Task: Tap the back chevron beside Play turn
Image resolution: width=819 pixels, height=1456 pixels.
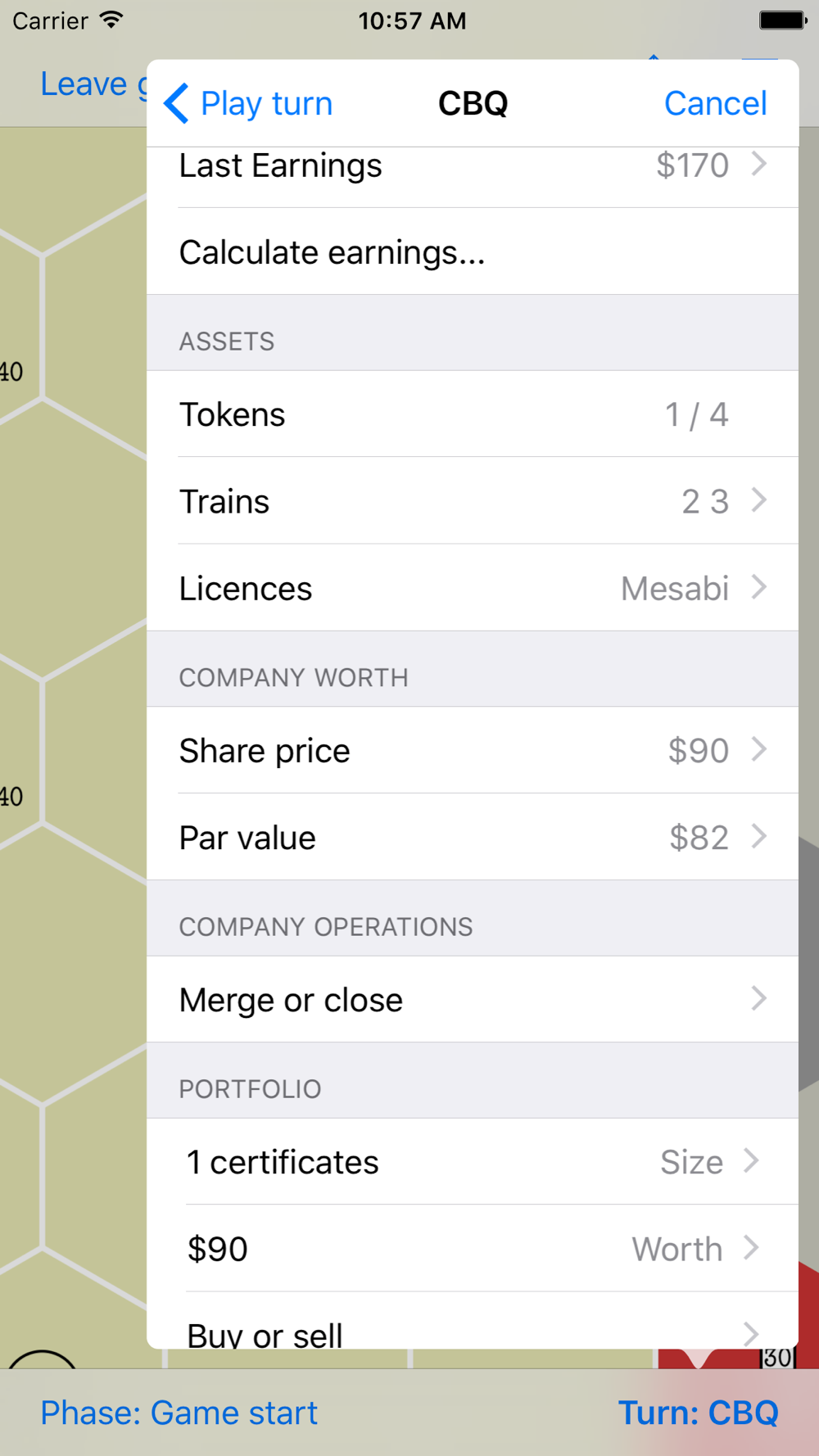Action: [177, 104]
